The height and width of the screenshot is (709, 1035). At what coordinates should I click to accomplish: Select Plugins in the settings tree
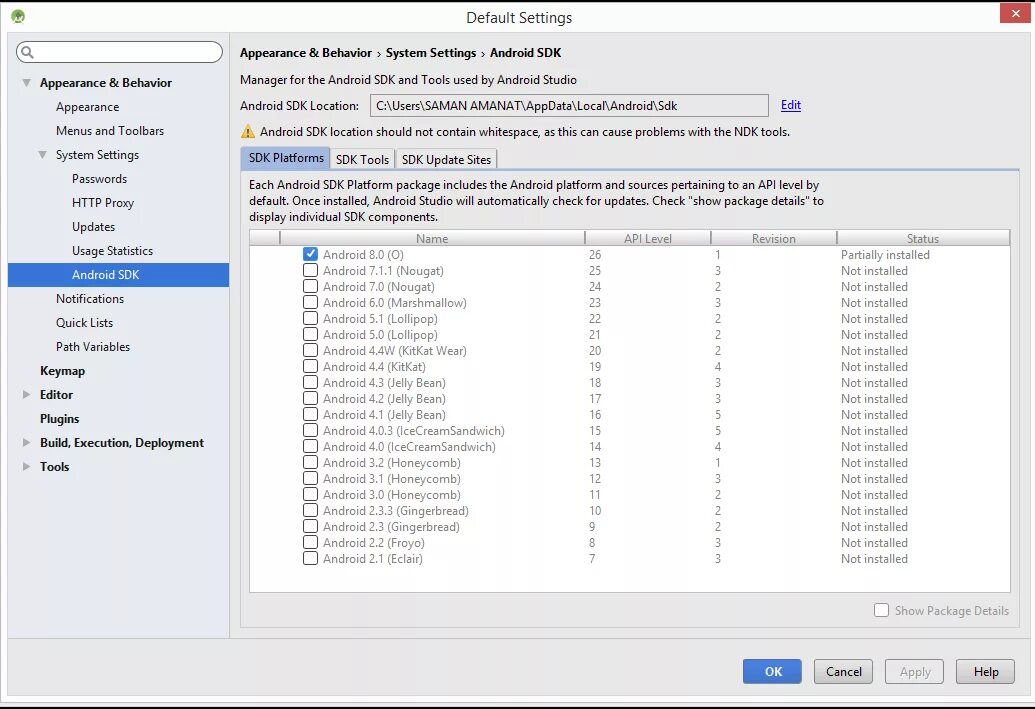pos(59,419)
